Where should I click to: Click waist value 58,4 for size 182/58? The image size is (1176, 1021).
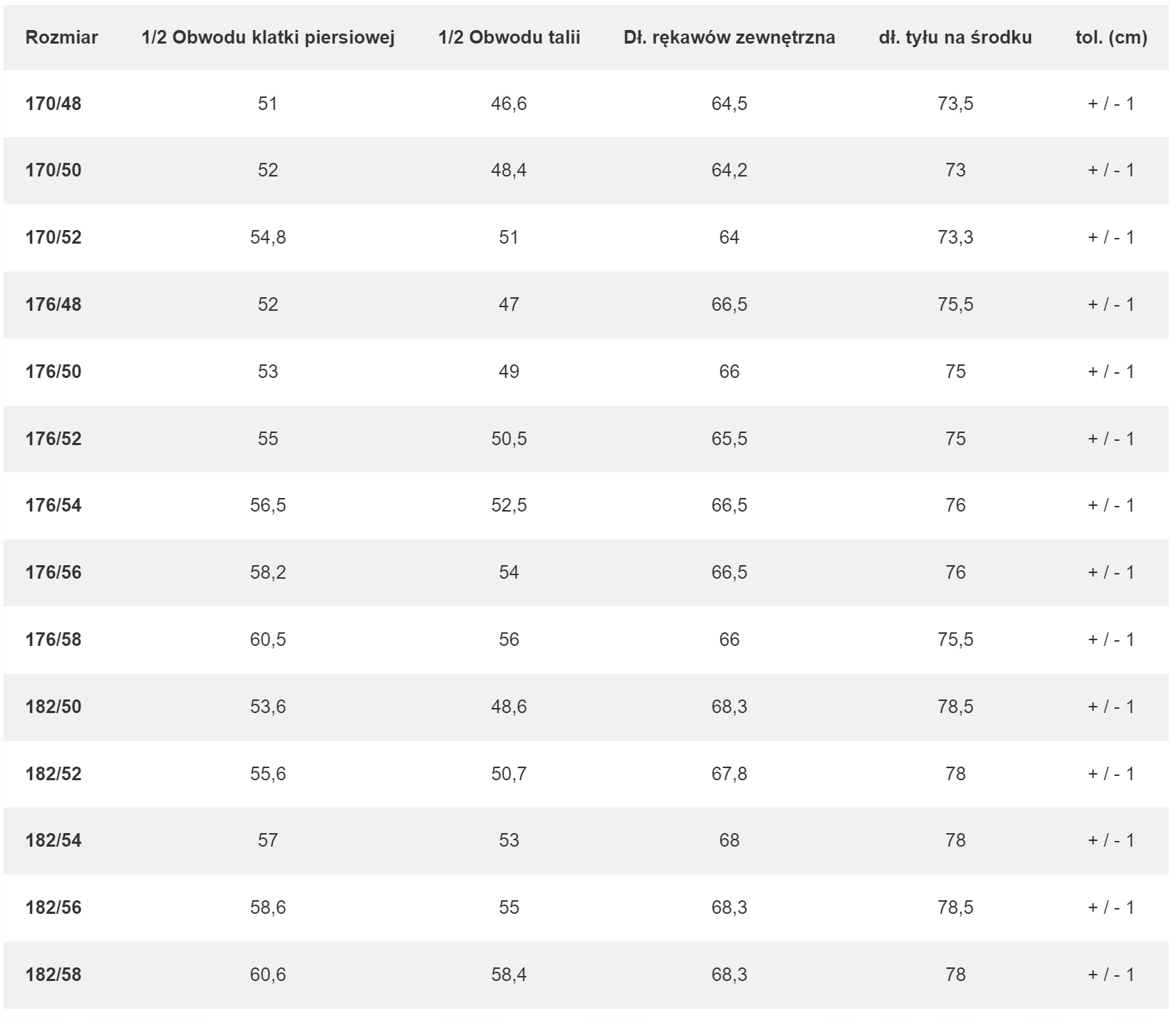click(509, 975)
